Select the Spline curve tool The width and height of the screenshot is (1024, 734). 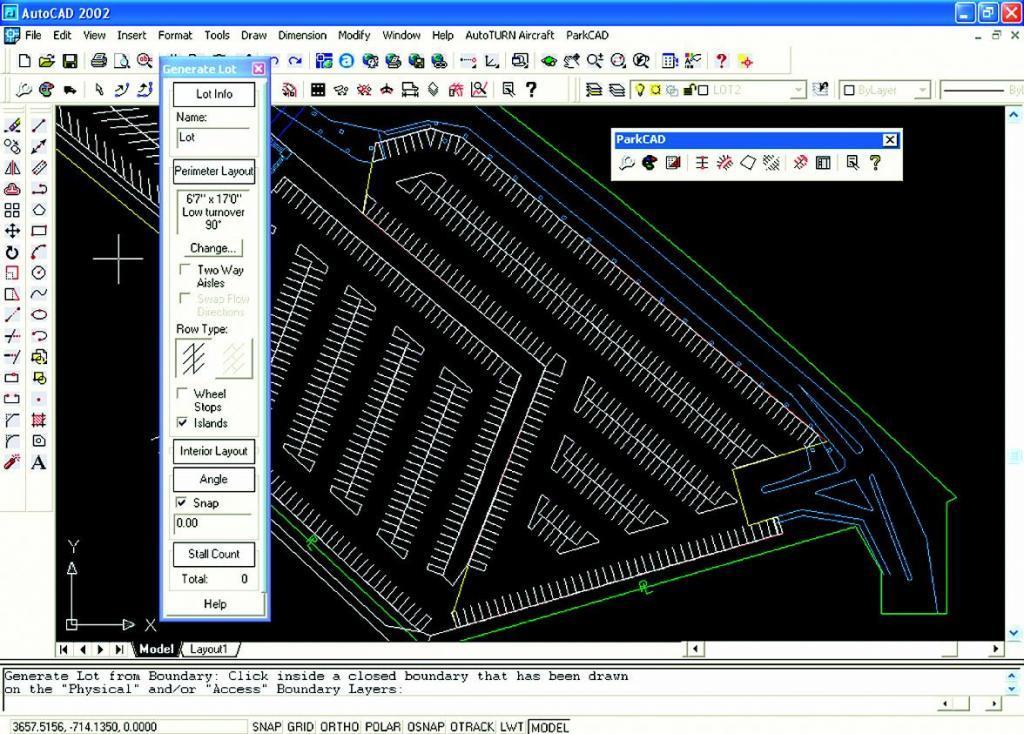(x=39, y=294)
